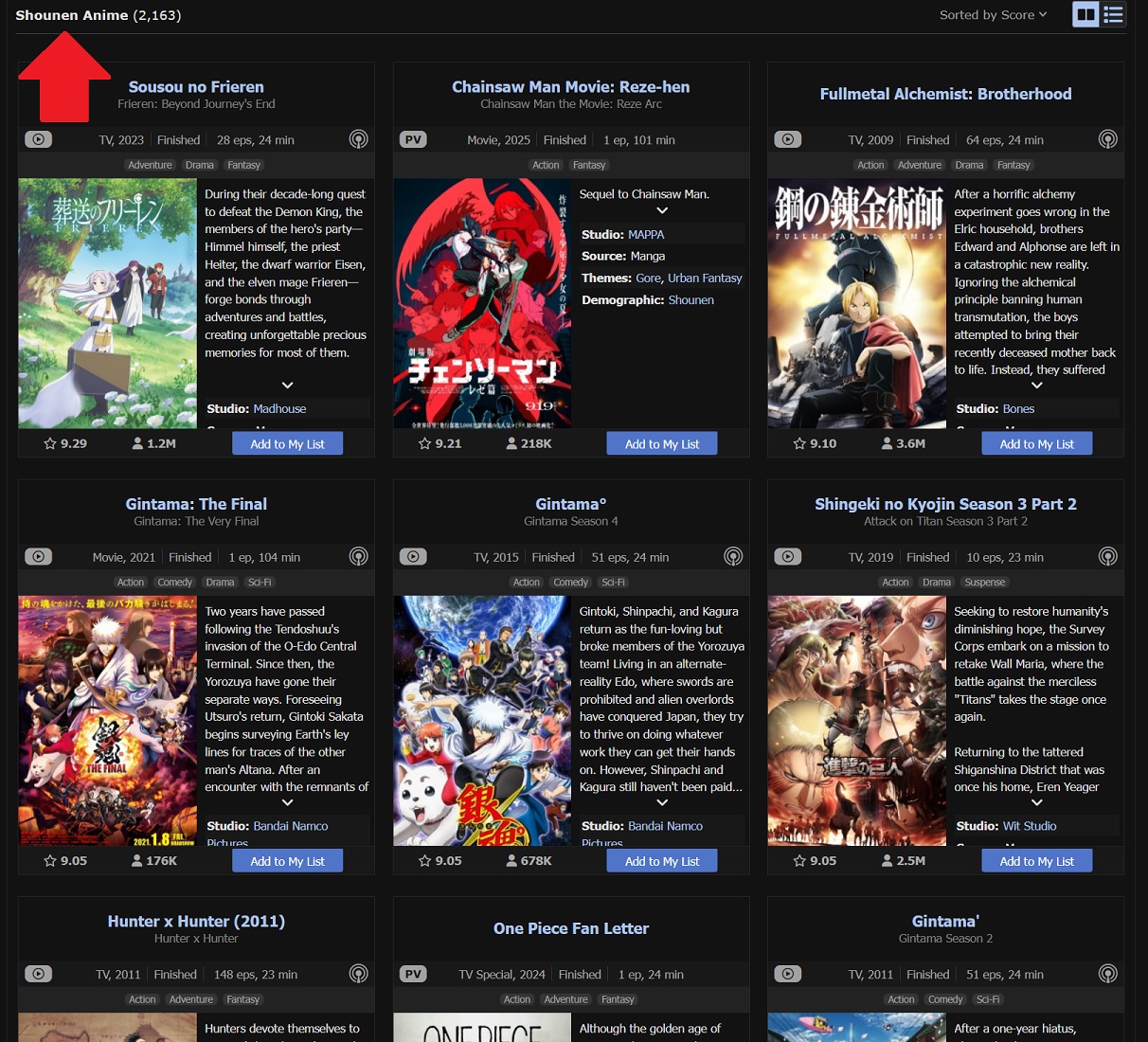
Task: Open Chainsaw Man Movie: Reze-hen title
Action: 570,86
